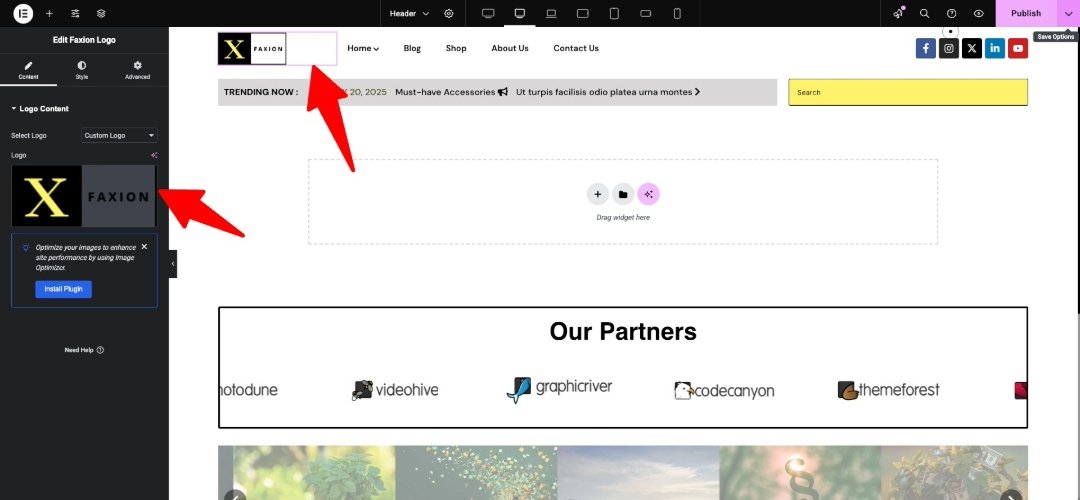Expand Save Options arrow beside Publish
Screen dimensions: 1080x500
click(x=1068, y=13)
